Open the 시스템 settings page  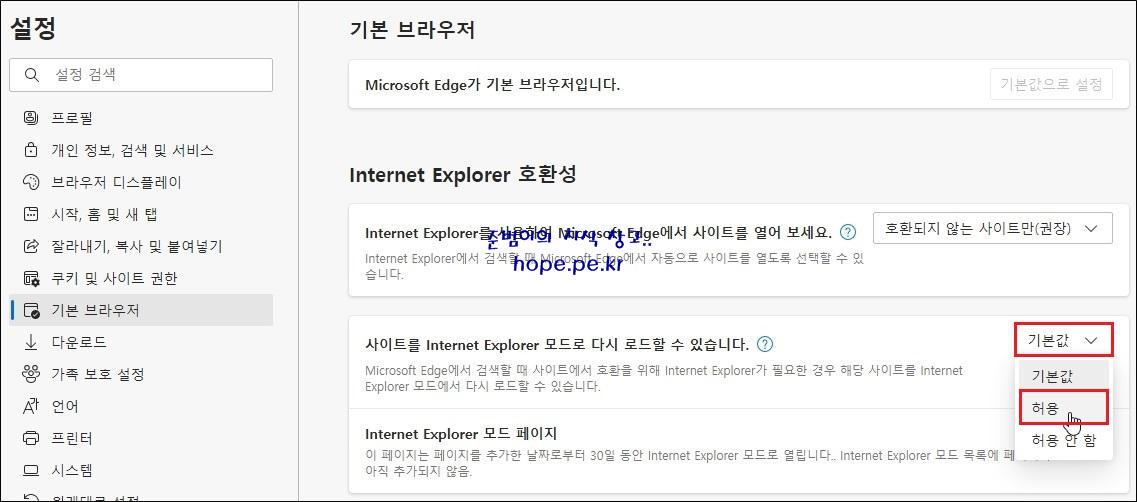(141, 470)
